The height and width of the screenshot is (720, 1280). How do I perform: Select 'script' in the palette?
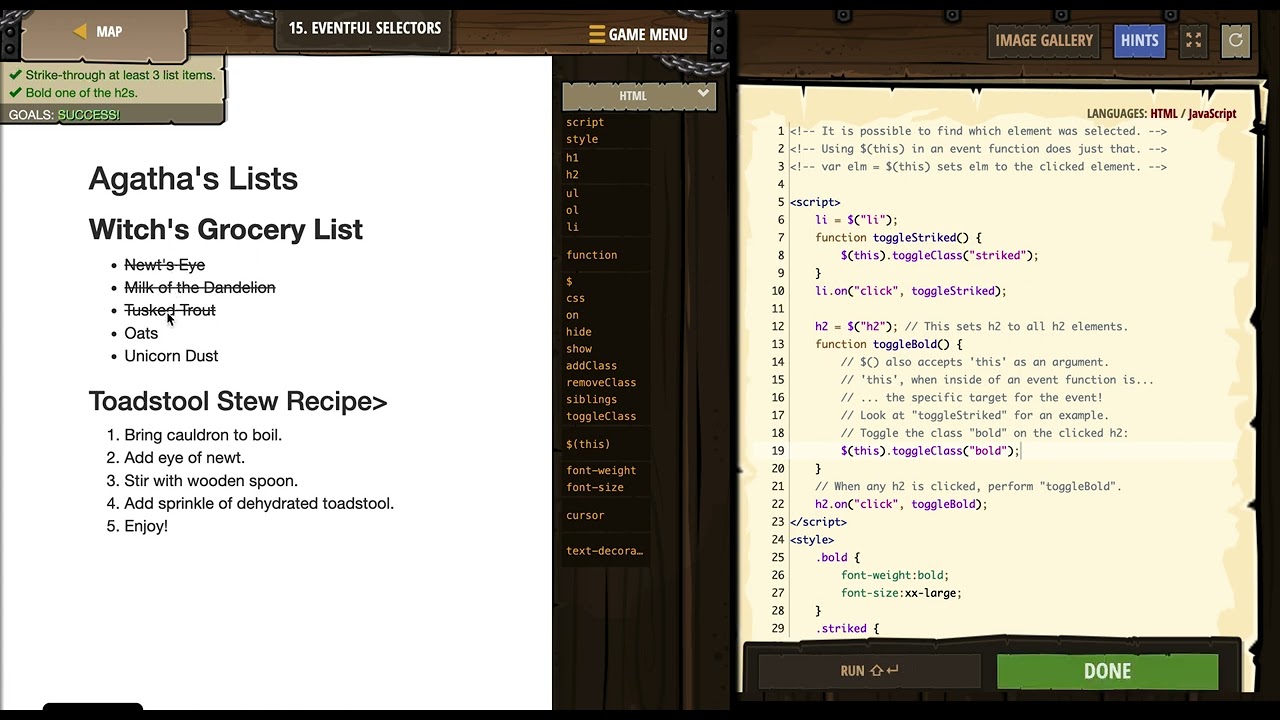(x=585, y=122)
